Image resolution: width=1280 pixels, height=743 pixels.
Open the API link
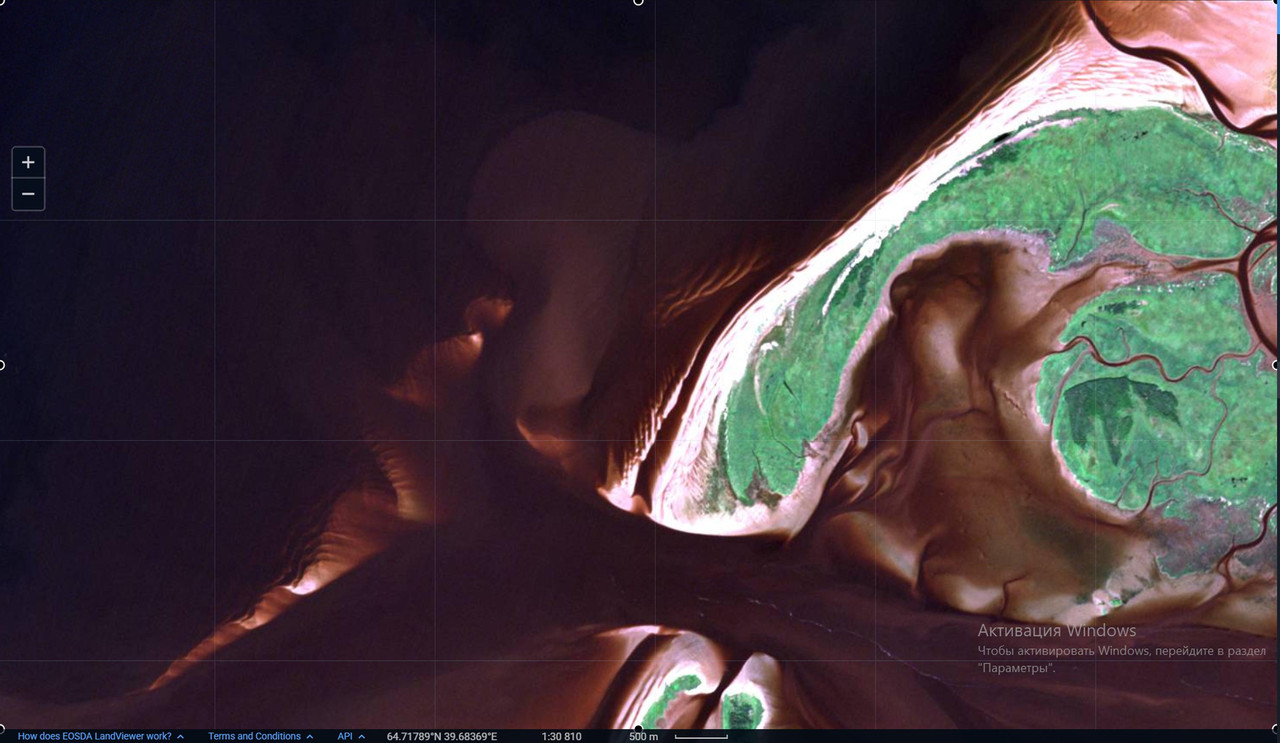click(345, 736)
